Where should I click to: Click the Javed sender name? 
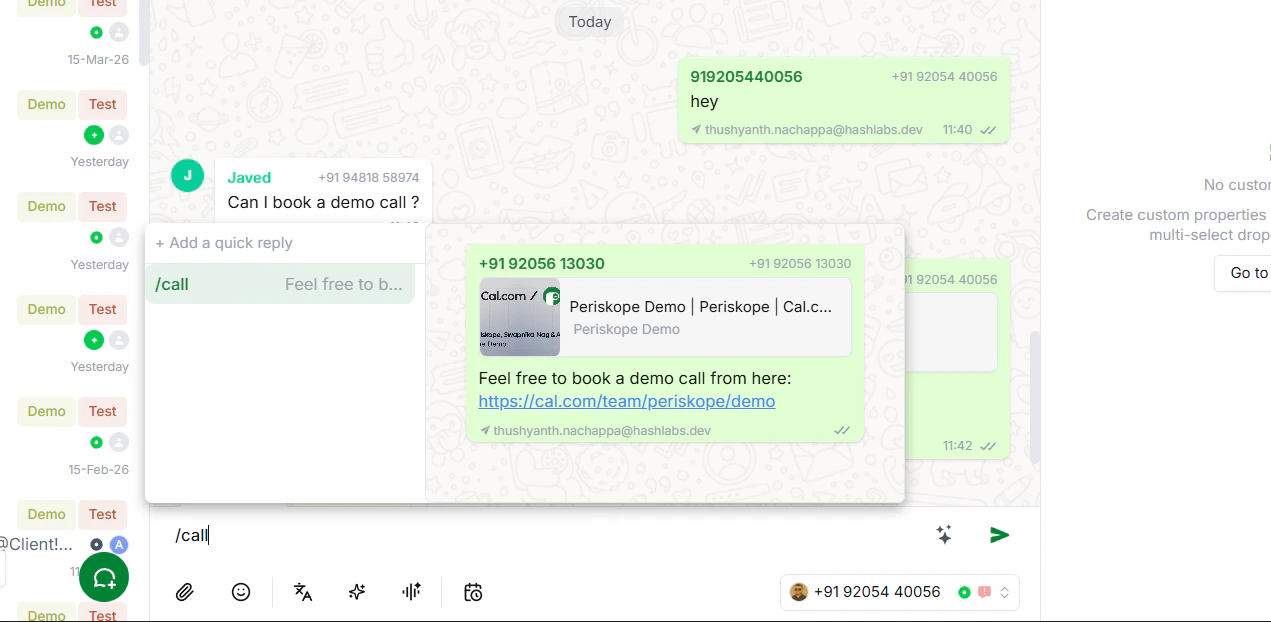[249, 178]
